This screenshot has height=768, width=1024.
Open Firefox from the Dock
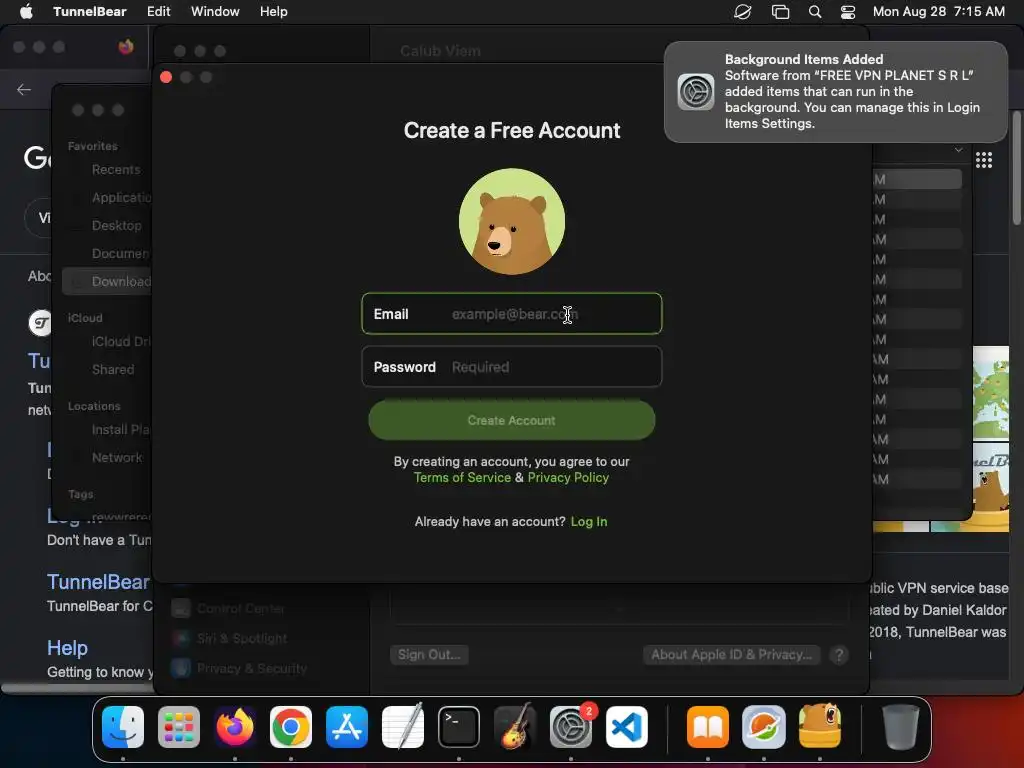pos(234,727)
